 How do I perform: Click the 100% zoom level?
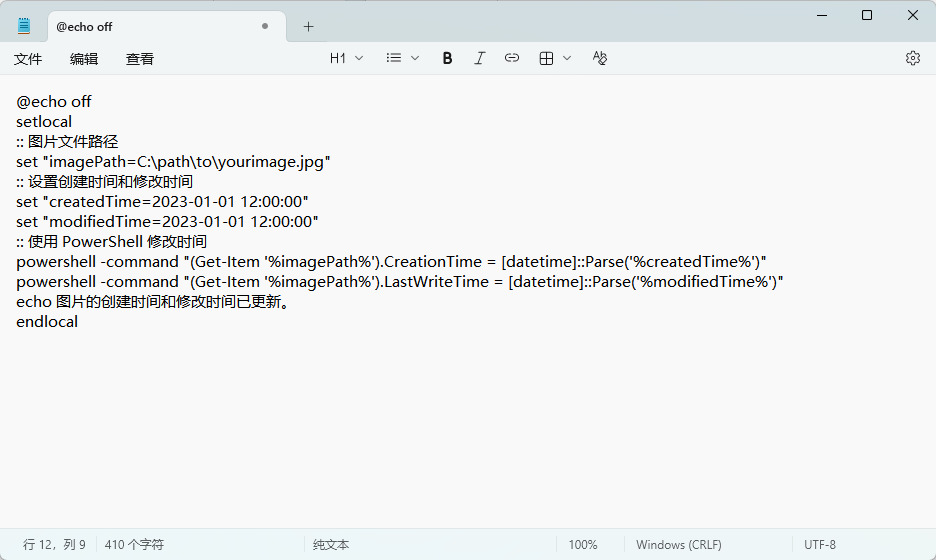[583, 544]
